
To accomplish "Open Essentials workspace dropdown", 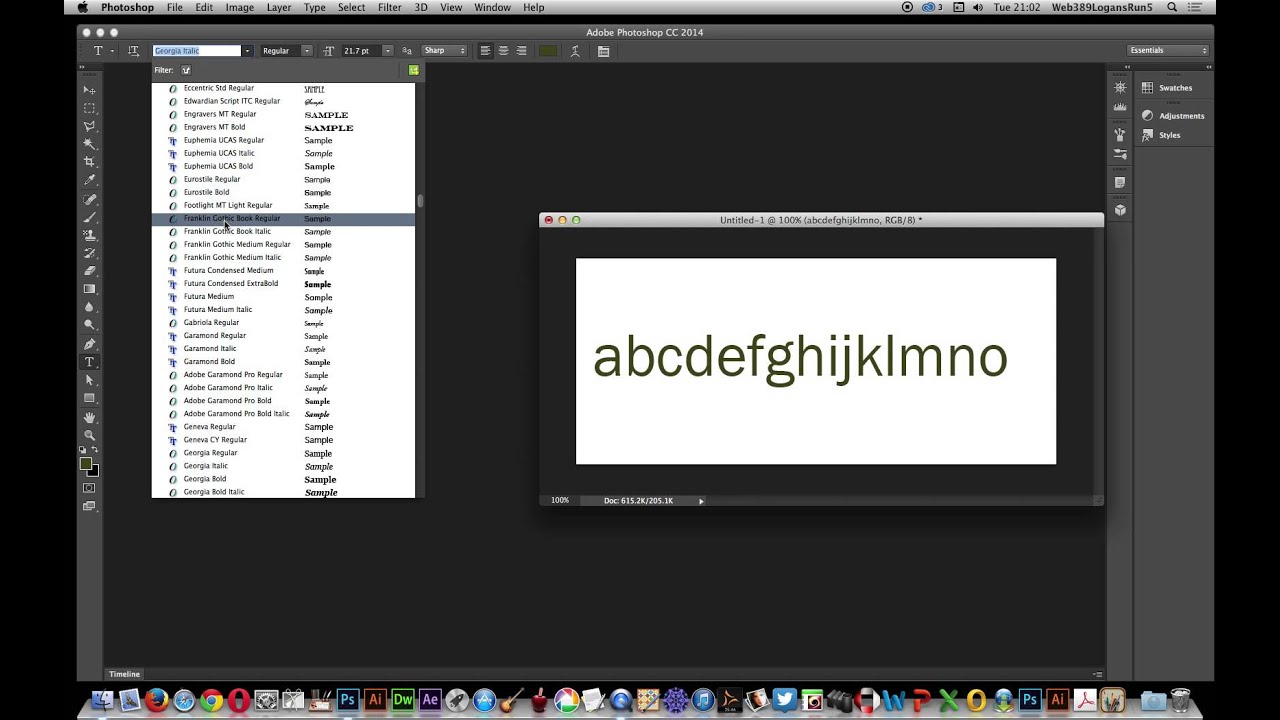I will (x=1167, y=50).
